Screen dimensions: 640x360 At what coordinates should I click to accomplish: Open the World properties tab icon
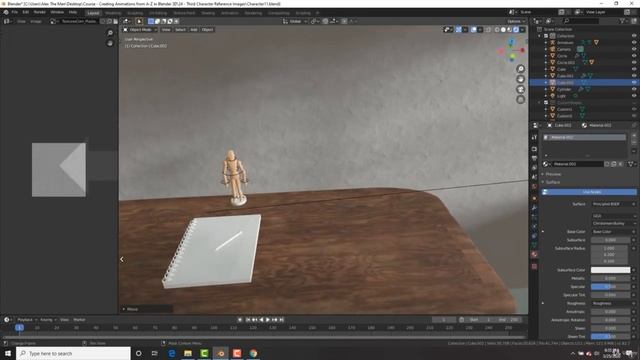534,187
